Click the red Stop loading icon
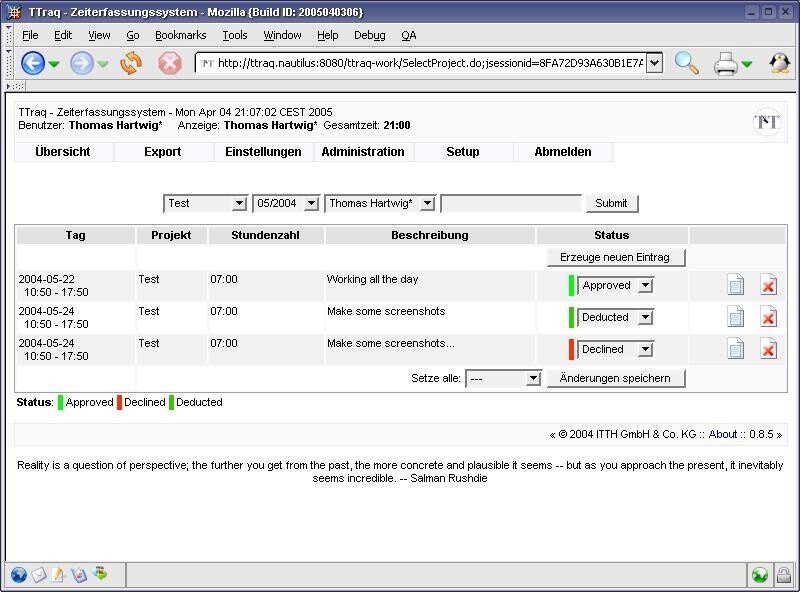 click(x=170, y=63)
